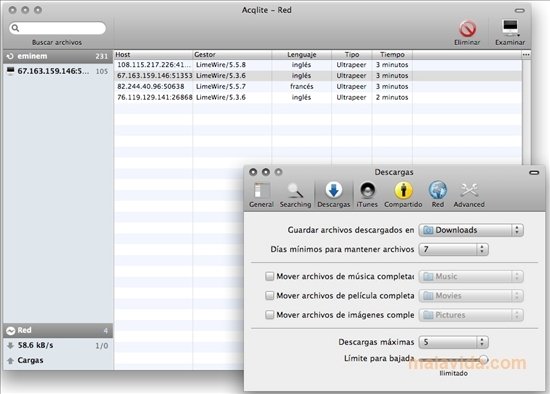The height and width of the screenshot is (394, 550).
Task: Click the Eliminar toolbar icon
Action: pos(467,28)
